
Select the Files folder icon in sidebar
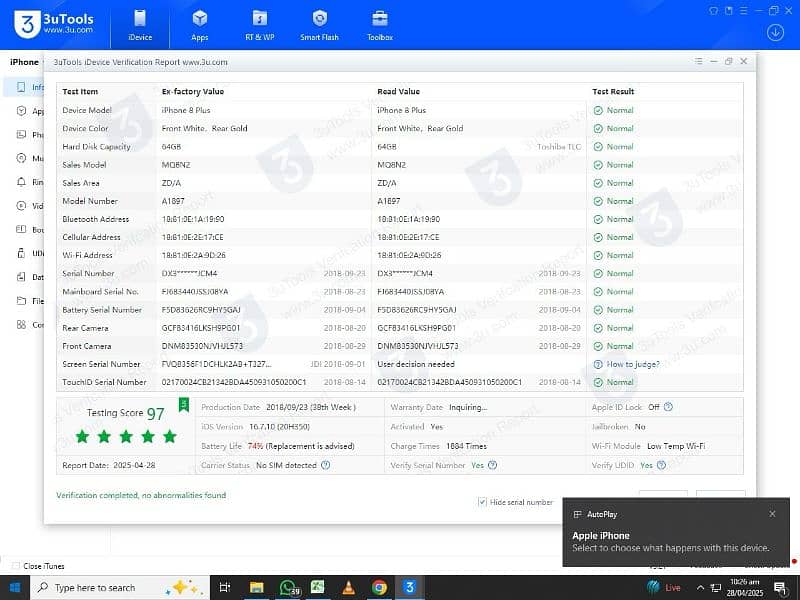[x=21, y=301]
